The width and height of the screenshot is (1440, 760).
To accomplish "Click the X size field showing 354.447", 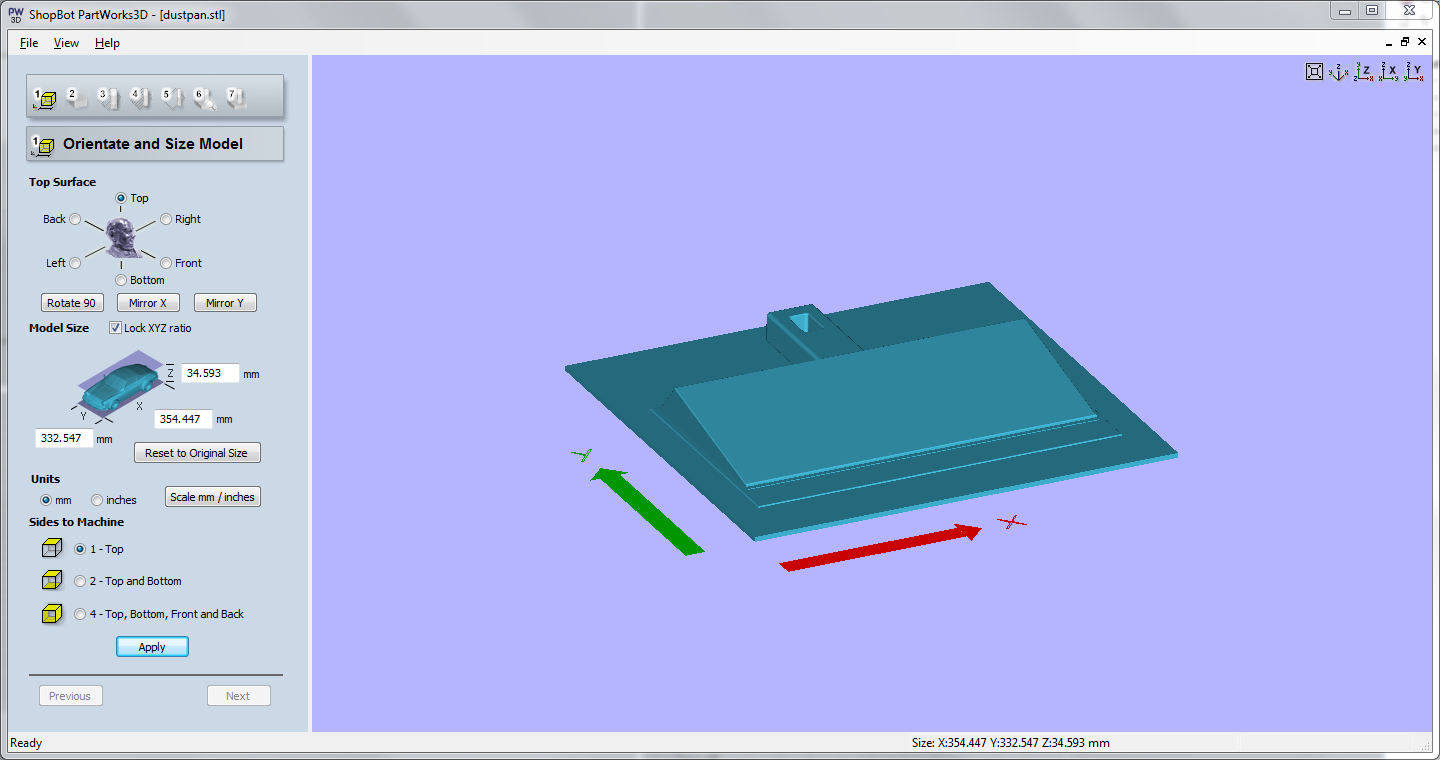I will pyautogui.click(x=183, y=419).
